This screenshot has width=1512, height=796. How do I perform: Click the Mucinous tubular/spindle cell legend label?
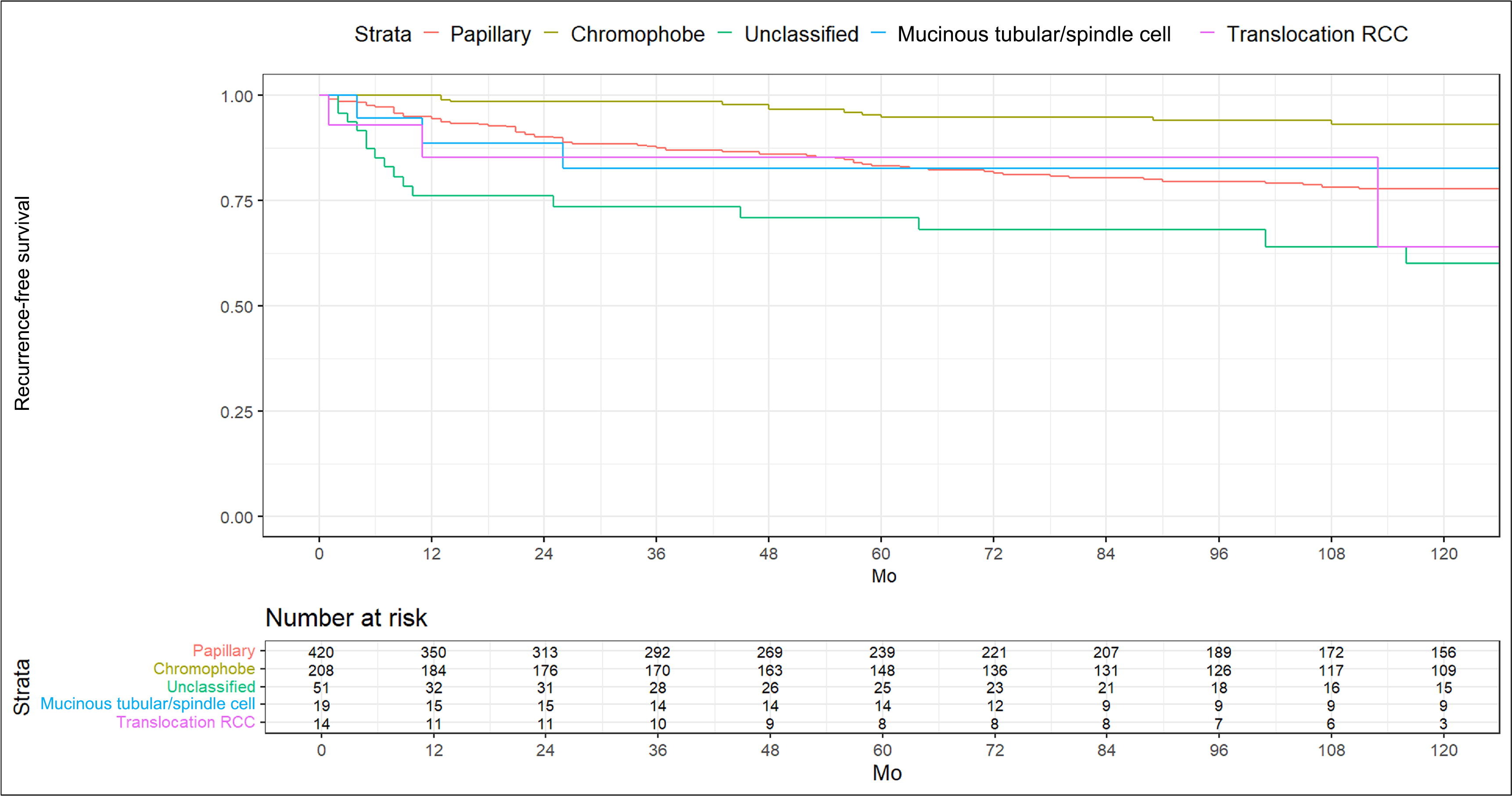point(1034,35)
